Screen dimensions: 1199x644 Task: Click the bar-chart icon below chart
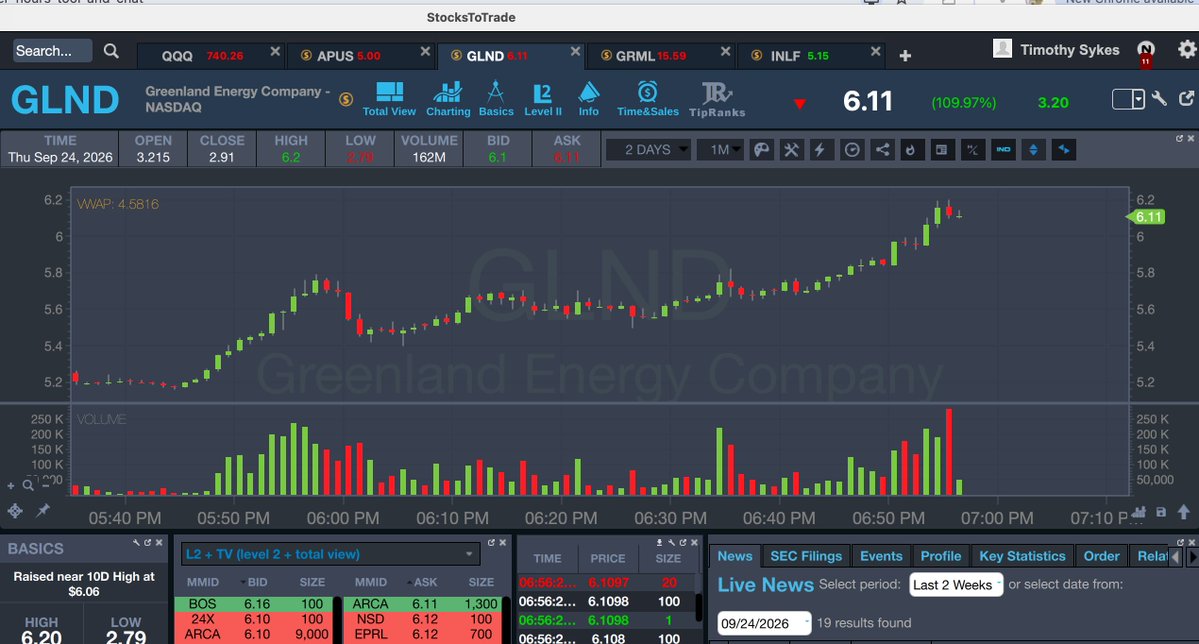click(1139, 512)
